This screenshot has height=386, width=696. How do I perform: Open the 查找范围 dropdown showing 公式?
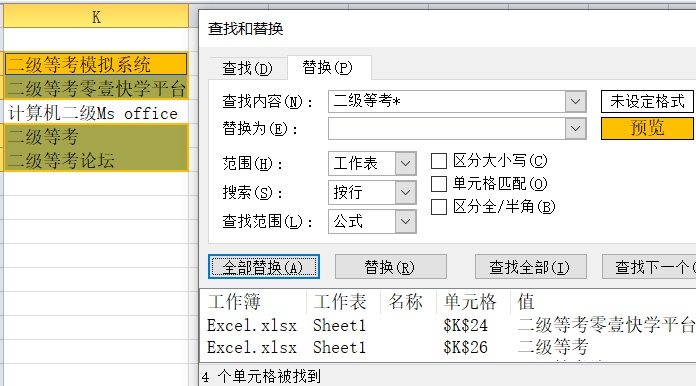[372, 221]
